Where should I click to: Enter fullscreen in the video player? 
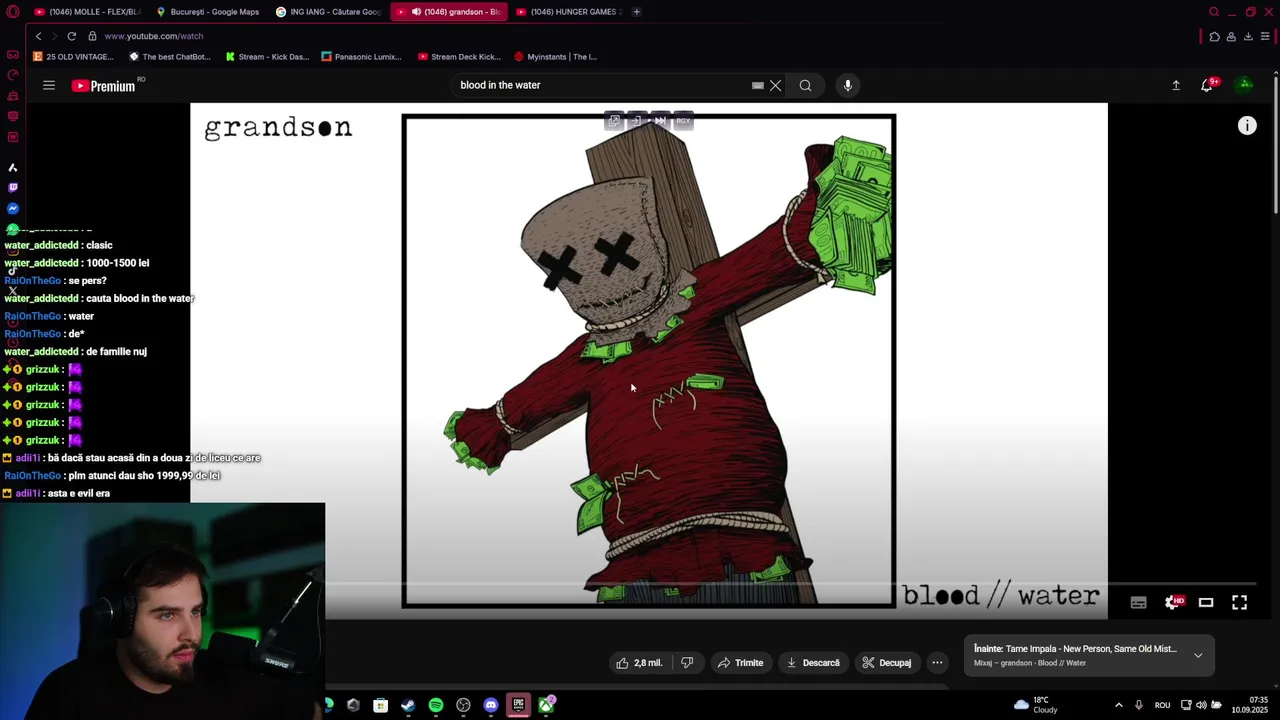[x=1239, y=602]
